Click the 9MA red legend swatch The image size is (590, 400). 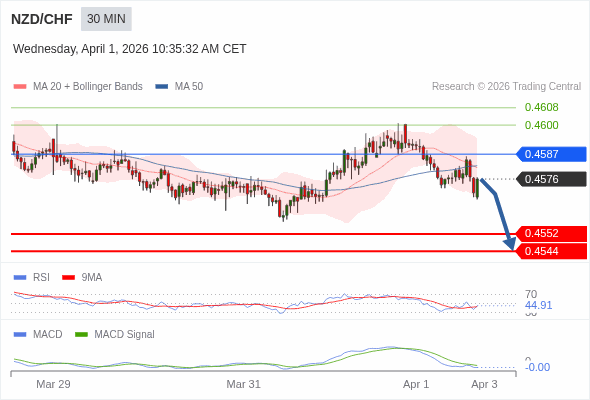pos(68,278)
